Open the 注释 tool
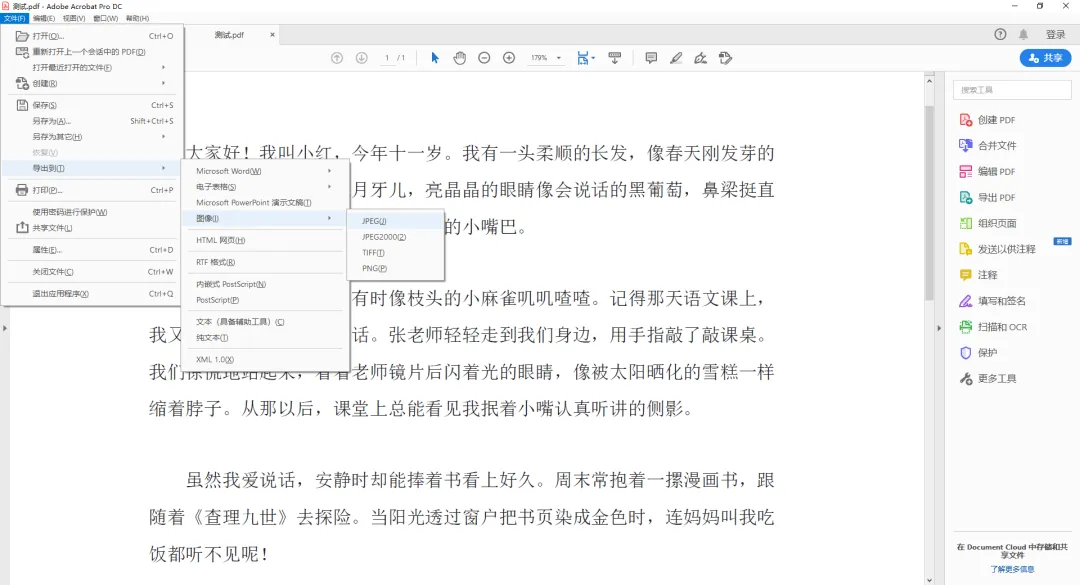 (x=978, y=275)
